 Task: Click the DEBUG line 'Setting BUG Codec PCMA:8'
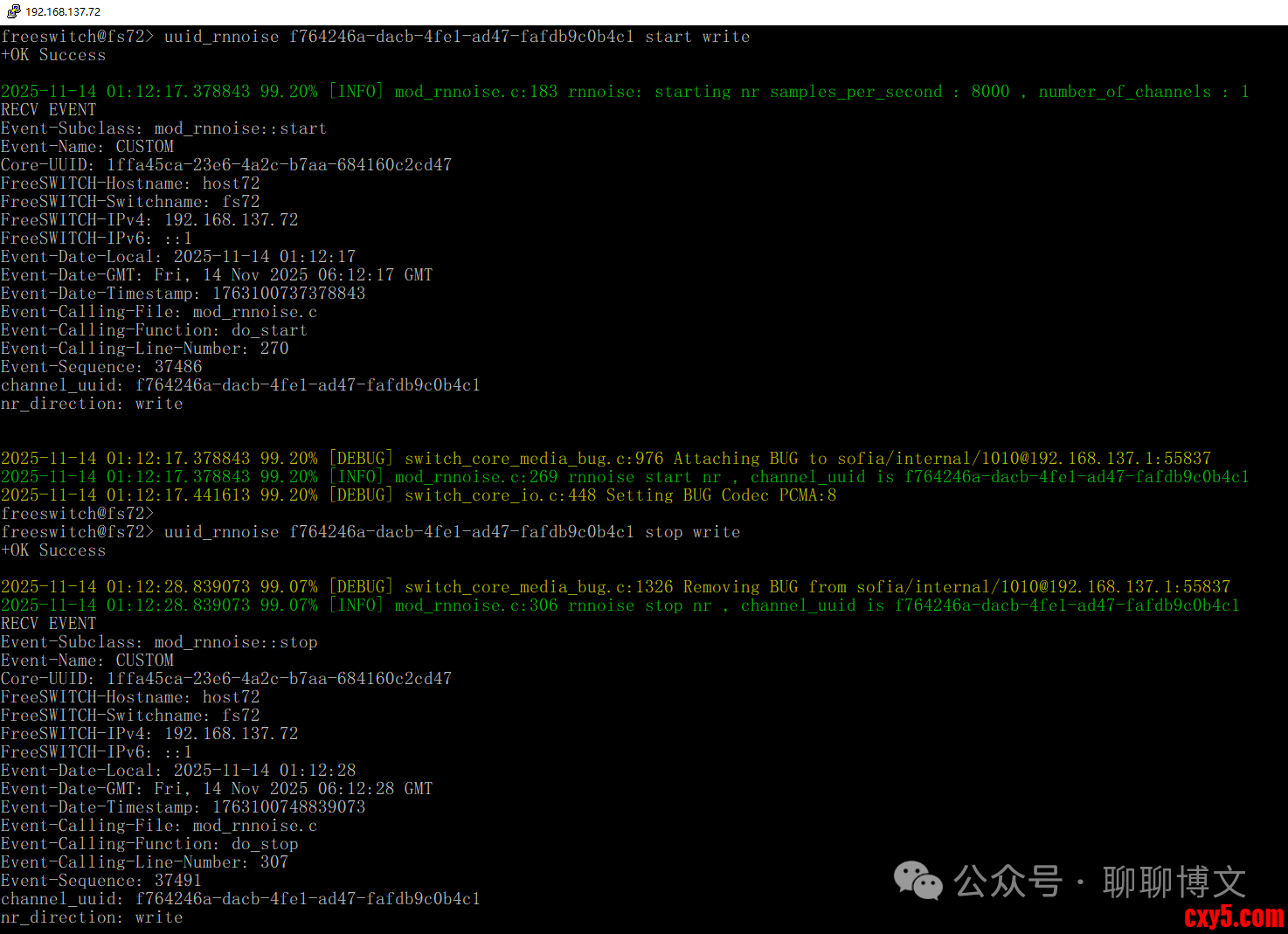[x=419, y=495]
